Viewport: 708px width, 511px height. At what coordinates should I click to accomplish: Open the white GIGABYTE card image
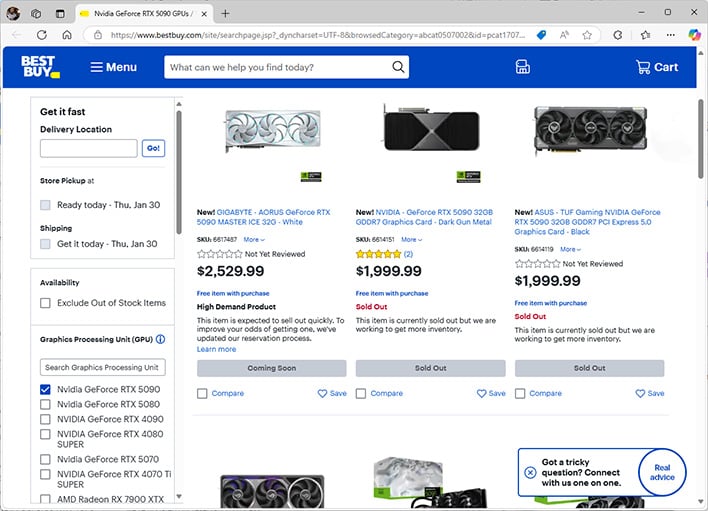(x=273, y=130)
